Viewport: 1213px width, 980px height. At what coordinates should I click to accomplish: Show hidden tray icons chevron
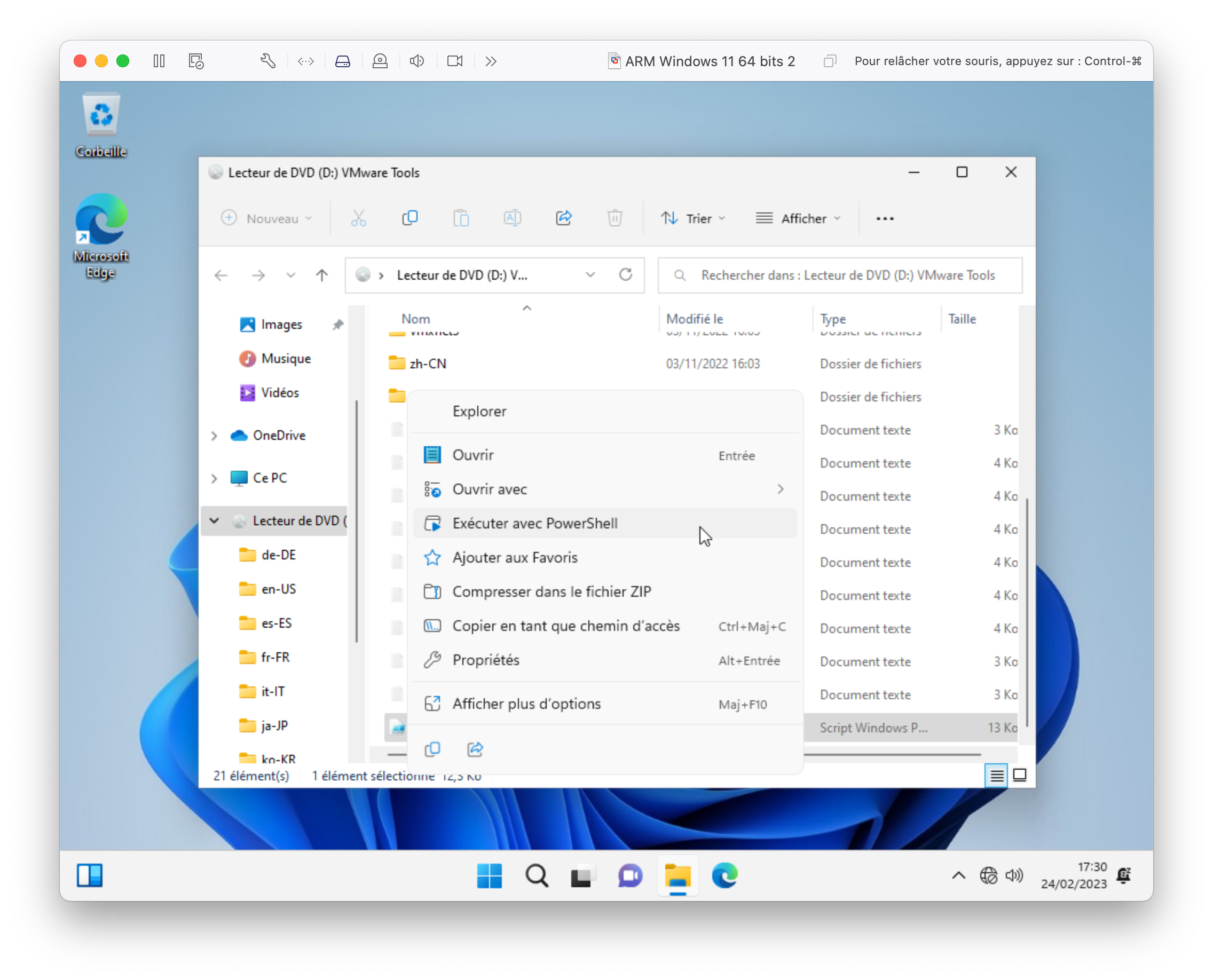pyautogui.click(x=958, y=876)
